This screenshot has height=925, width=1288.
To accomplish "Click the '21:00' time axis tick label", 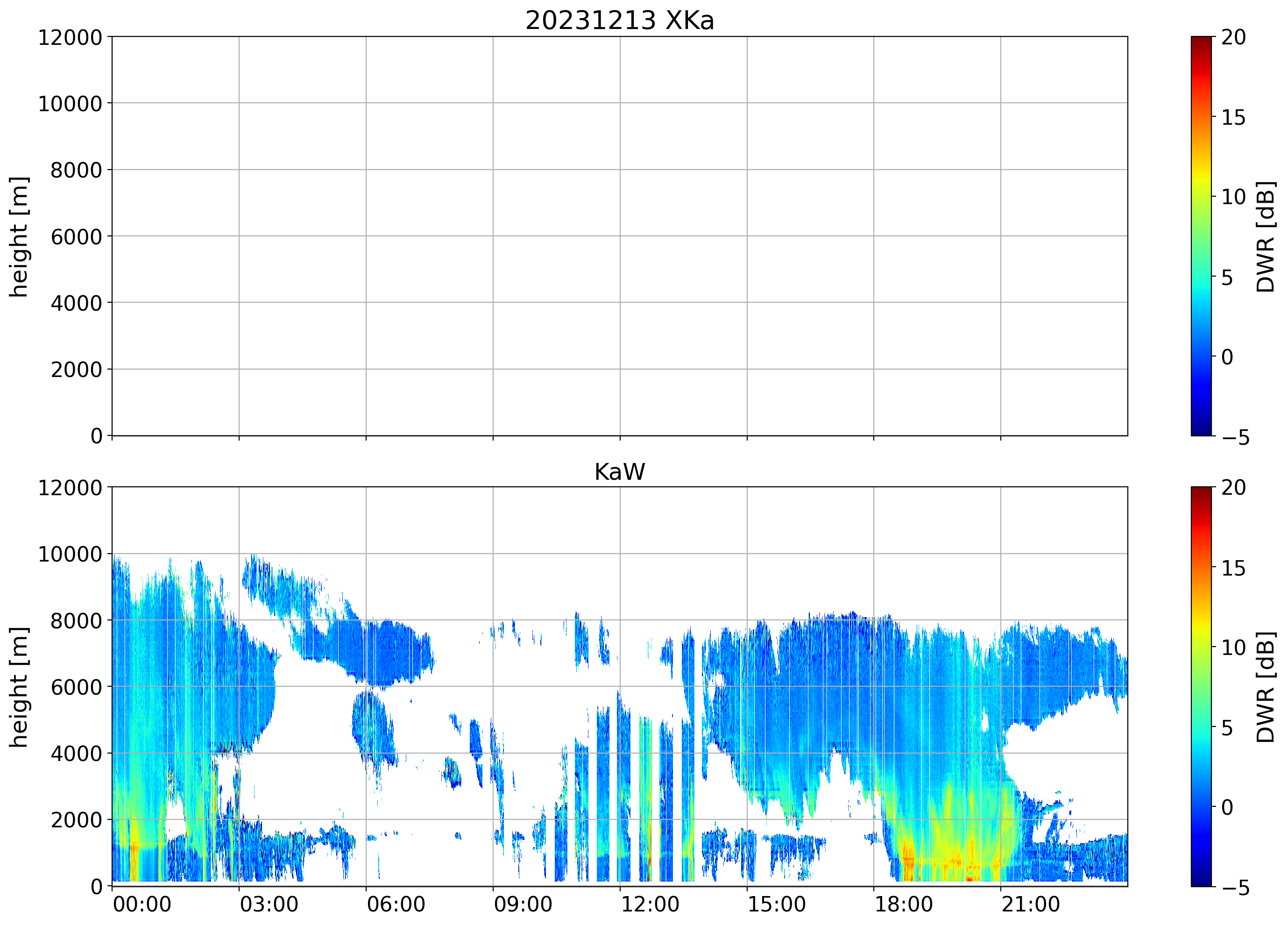I will (x=1030, y=904).
